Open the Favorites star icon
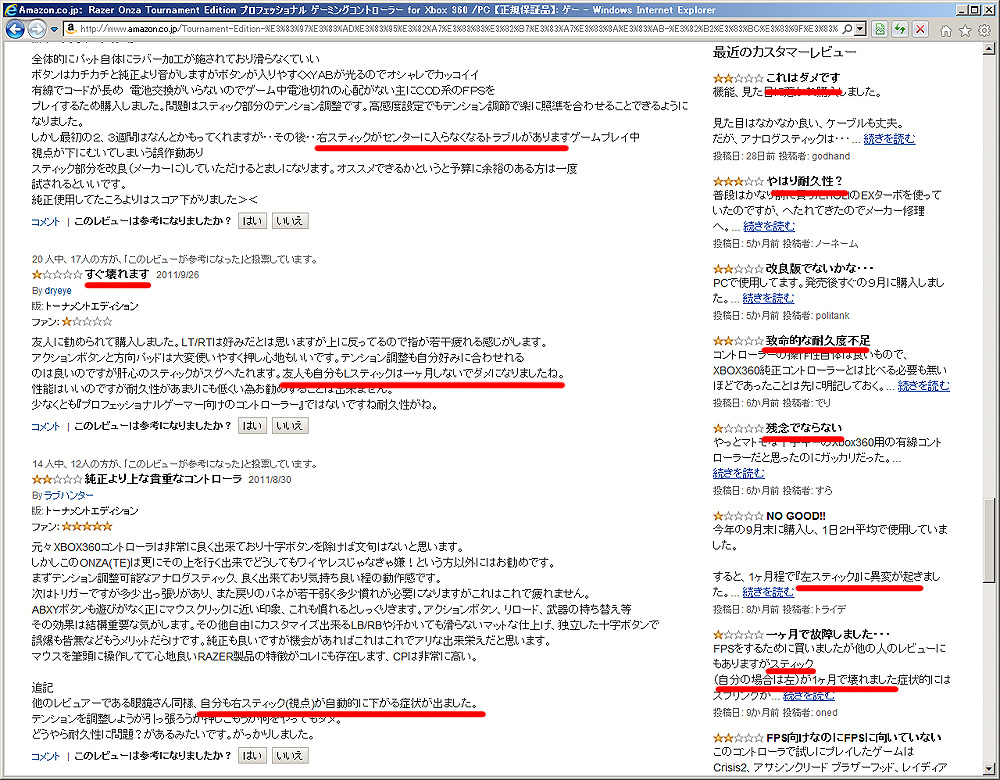Viewport: 1000px width, 780px height. coord(966,30)
